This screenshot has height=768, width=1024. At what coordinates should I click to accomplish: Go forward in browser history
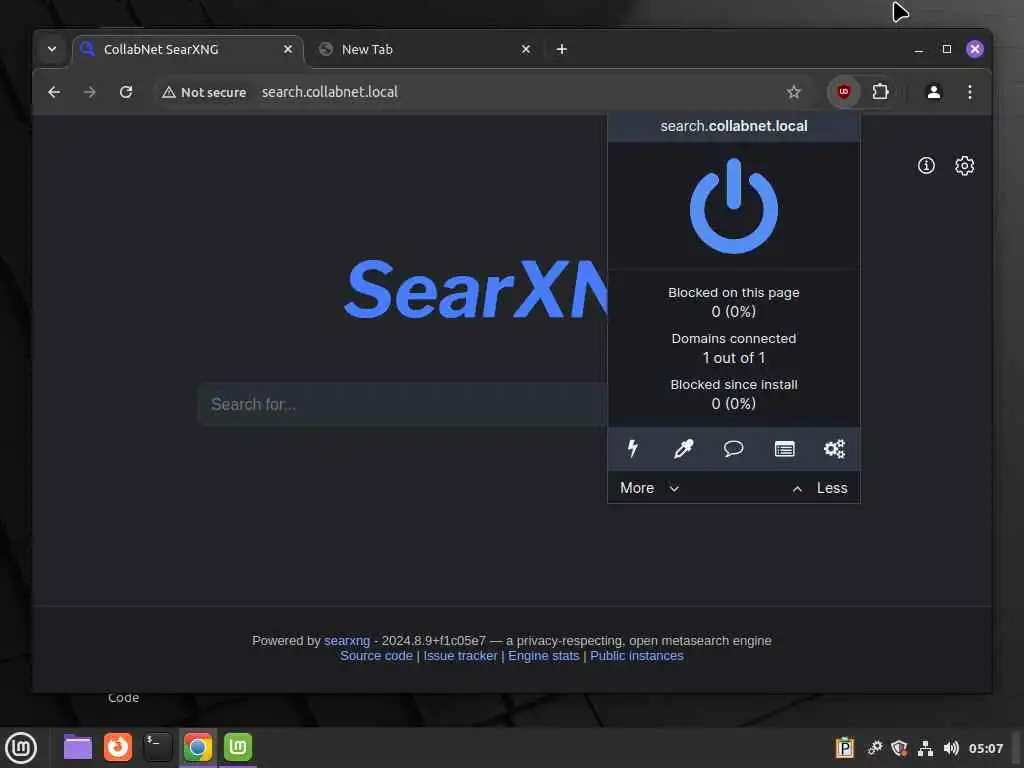(90, 92)
